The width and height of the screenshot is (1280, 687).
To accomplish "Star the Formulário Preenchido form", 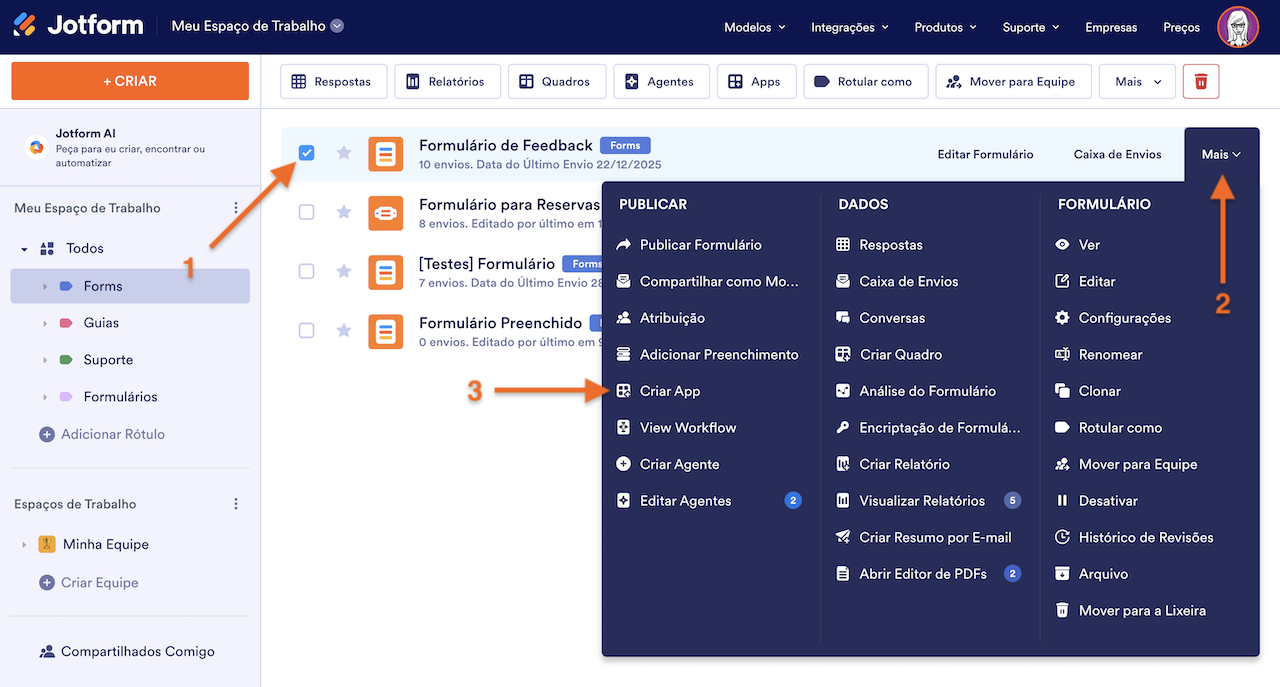I will tap(344, 332).
